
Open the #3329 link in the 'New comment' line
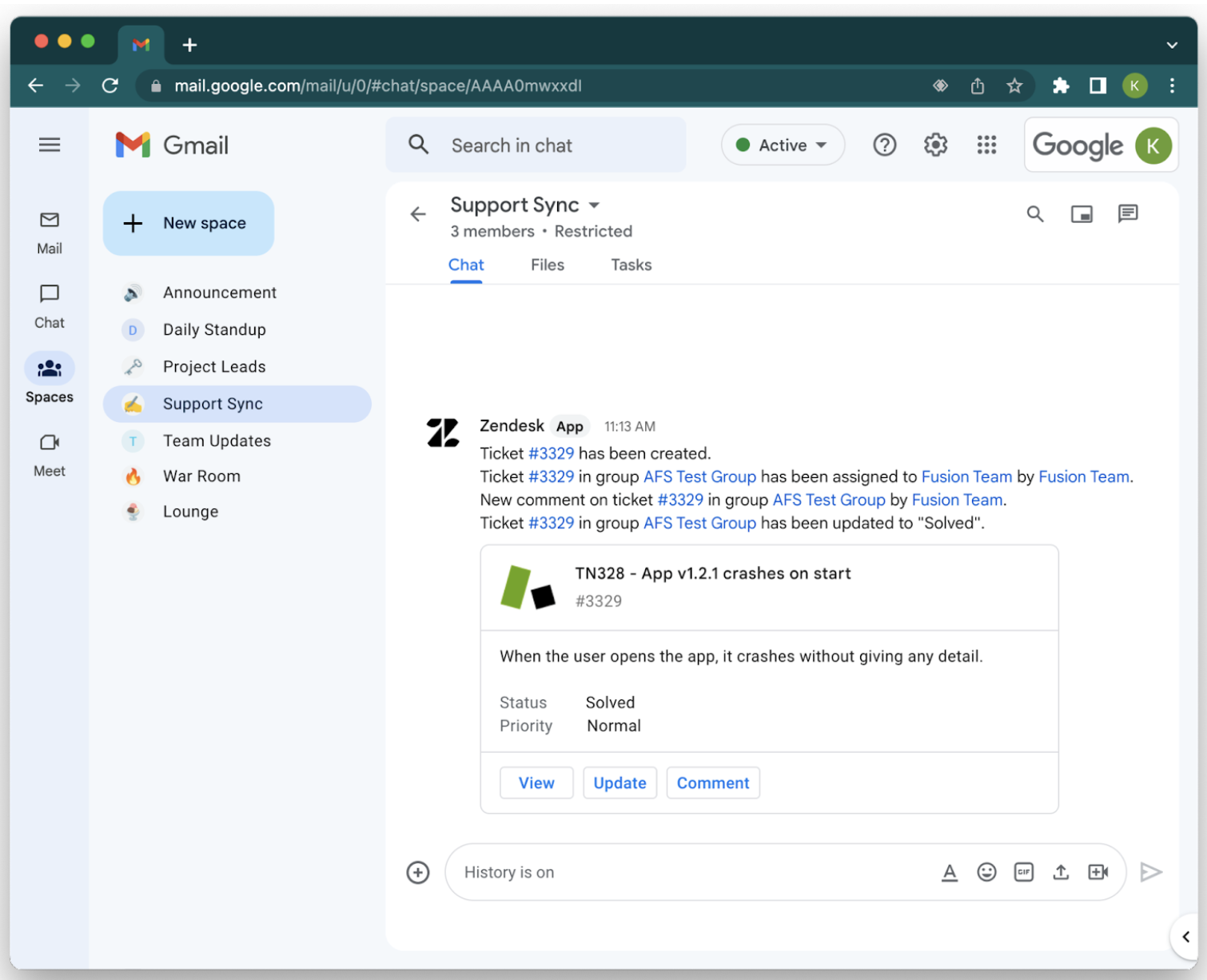coord(680,500)
